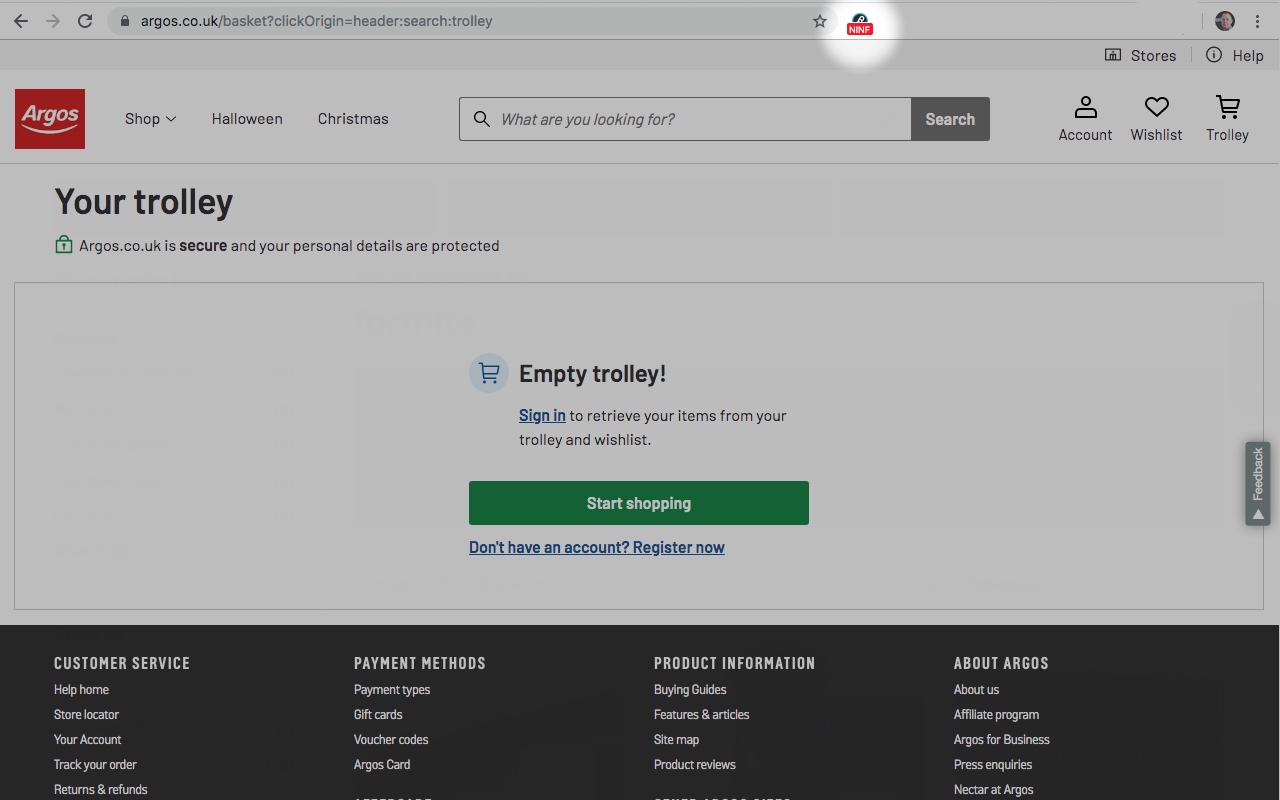
Task: Click the Search button
Action: pyautogui.click(x=950, y=119)
